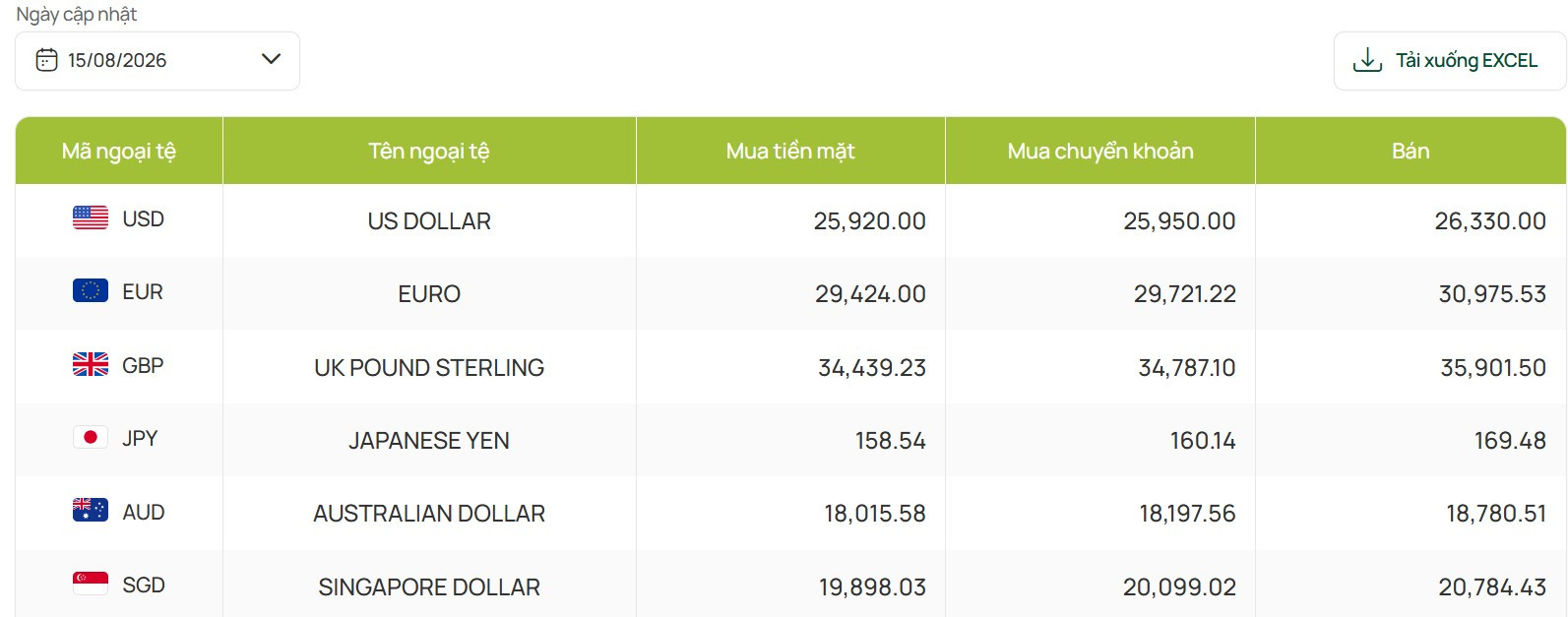The height and width of the screenshot is (617, 1568).
Task: Click USD sell rate 26,330.00
Action: (x=1490, y=221)
